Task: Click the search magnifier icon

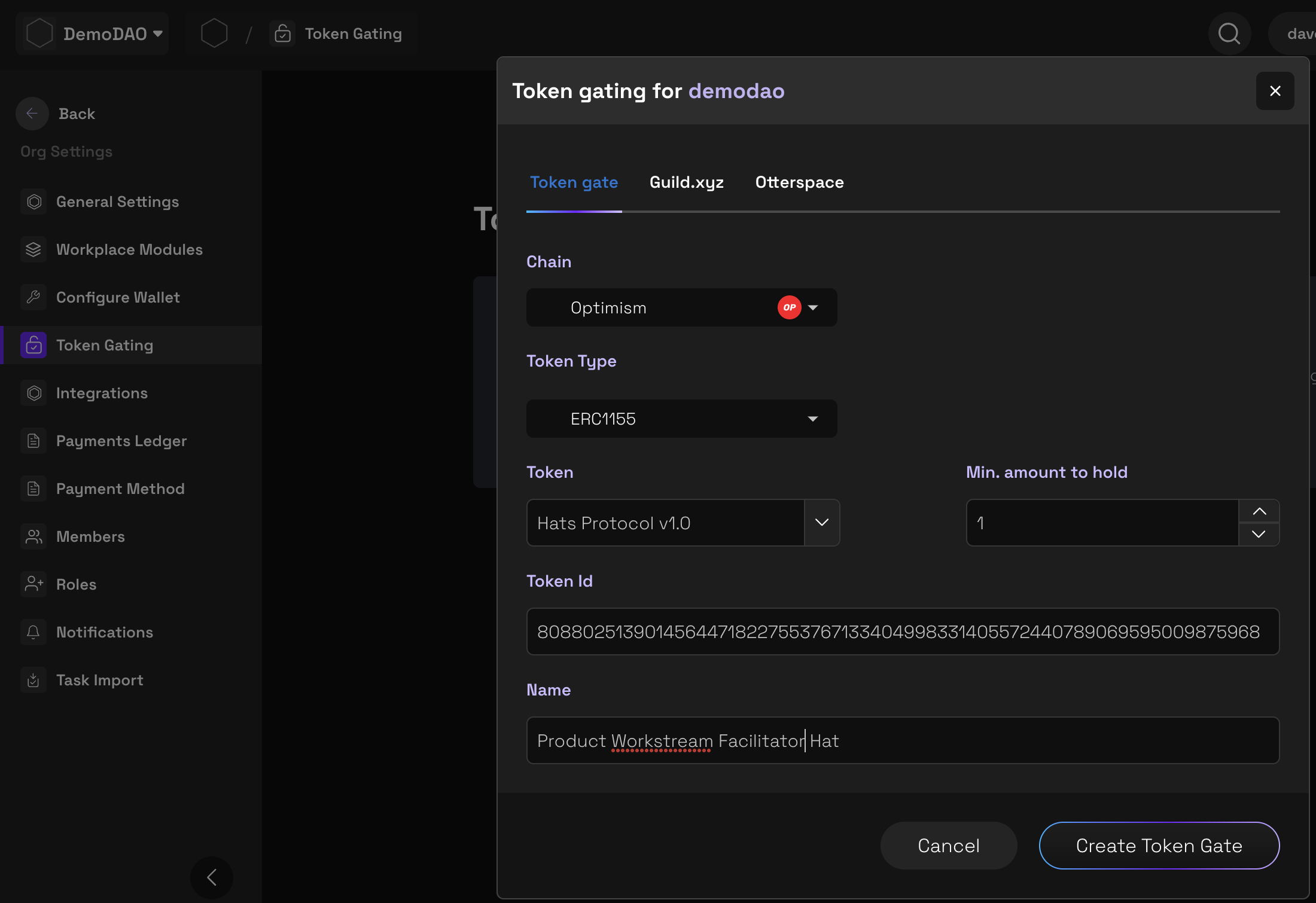Action: 1229,33
